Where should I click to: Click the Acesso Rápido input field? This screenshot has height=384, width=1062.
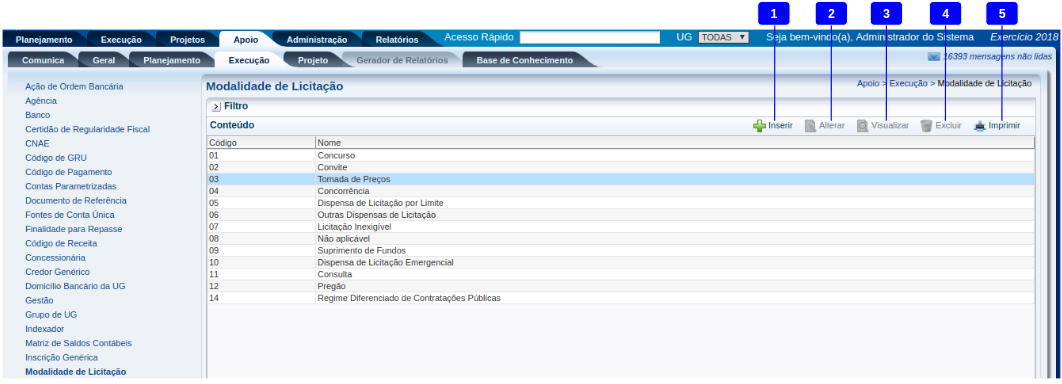[x=589, y=37]
